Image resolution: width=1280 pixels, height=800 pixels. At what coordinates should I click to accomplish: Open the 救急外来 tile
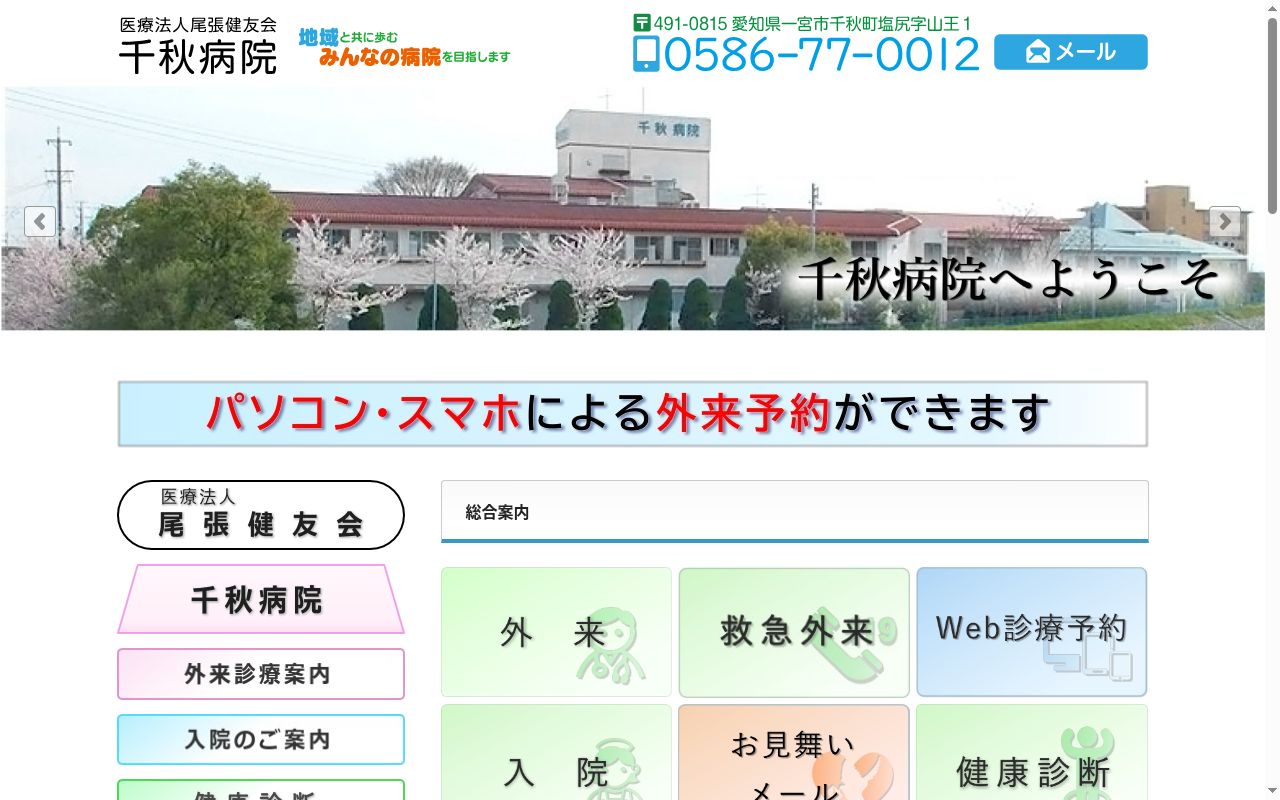click(x=794, y=632)
